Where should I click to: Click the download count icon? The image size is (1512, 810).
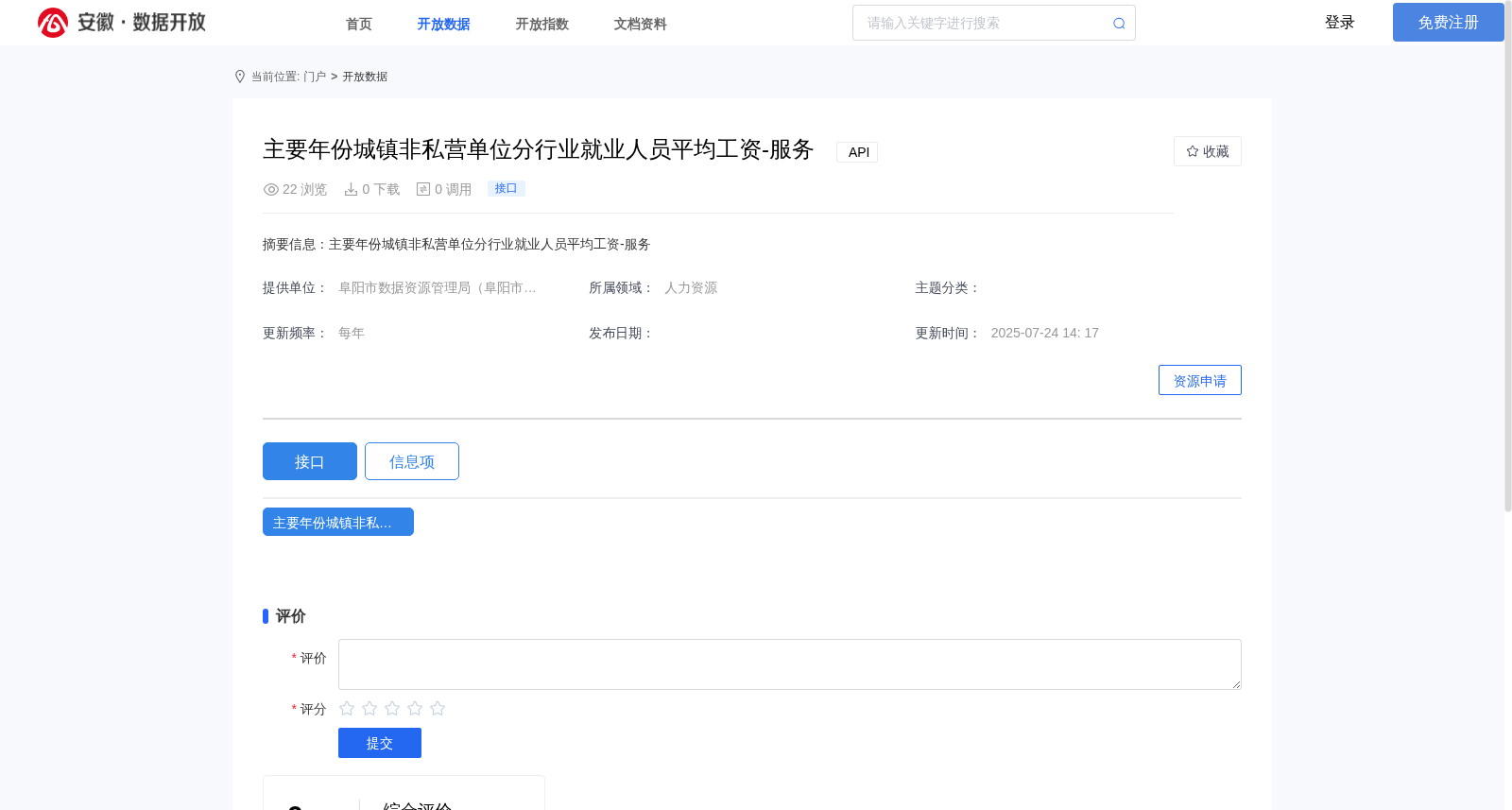[x=351, y=189]
